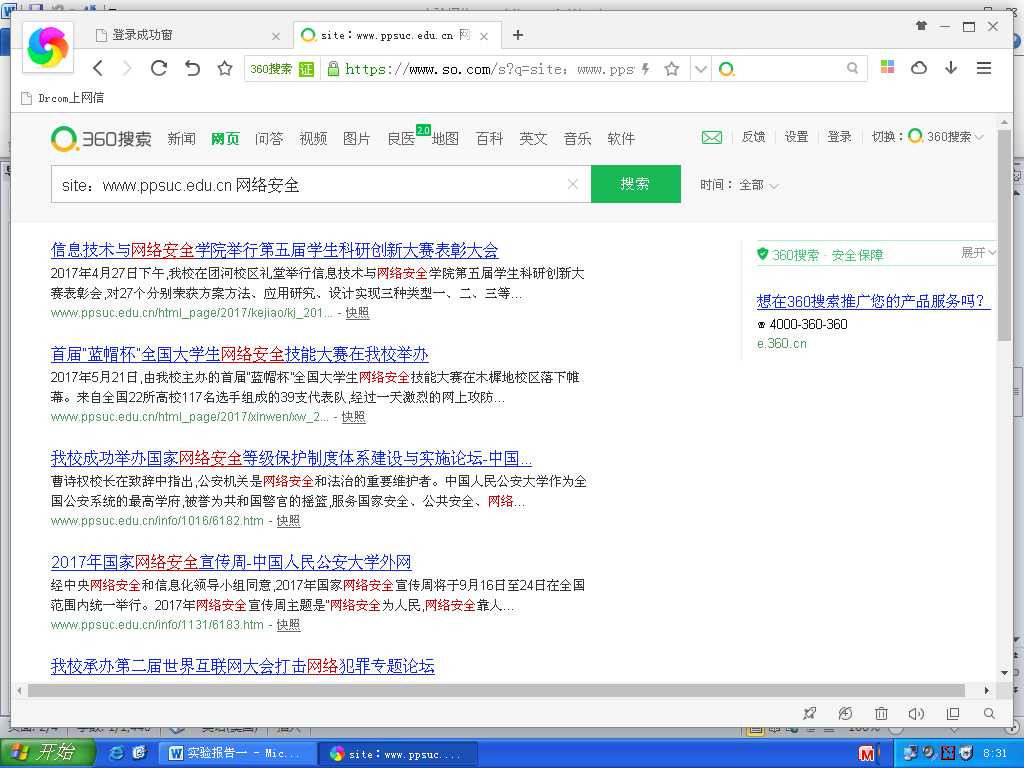Clear the search box with the X icon
Screen dimensions: 1024x768
point(573,184)
